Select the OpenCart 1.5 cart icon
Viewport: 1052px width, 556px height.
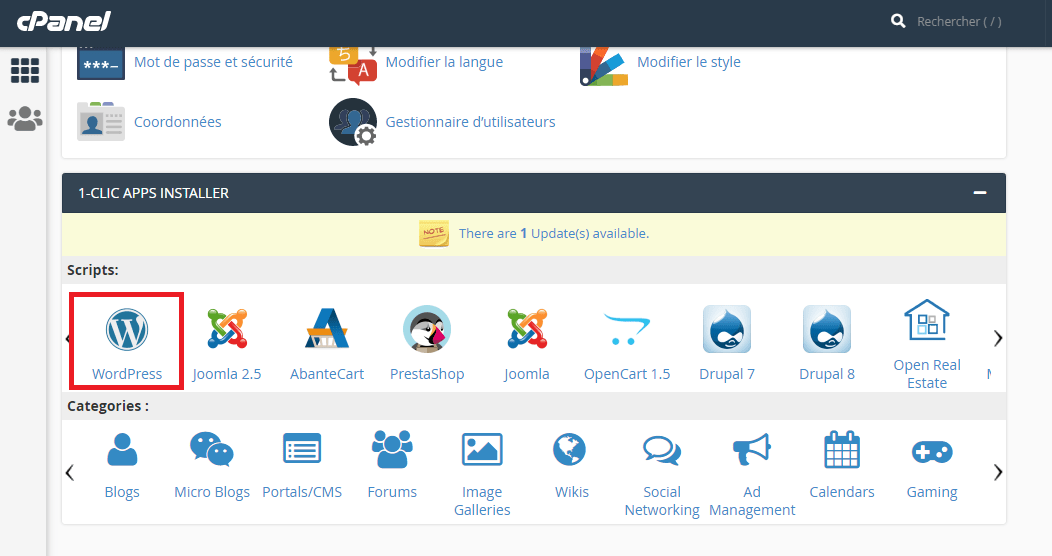click(627, 330)
